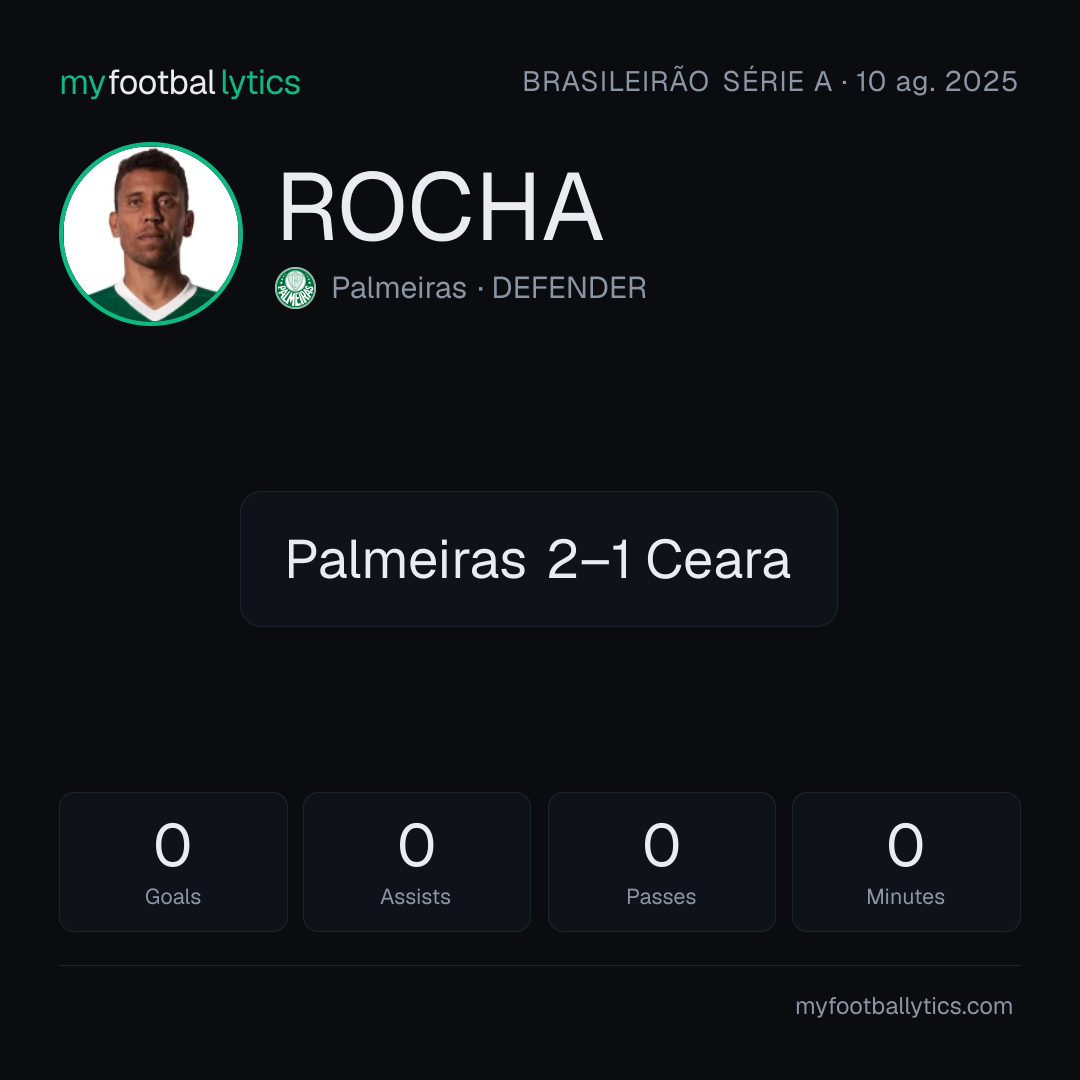Image resolution: width=1080 pixels, height=1080 pixels.
Task: Select the Assists stat card
Action: coord(417,862)
